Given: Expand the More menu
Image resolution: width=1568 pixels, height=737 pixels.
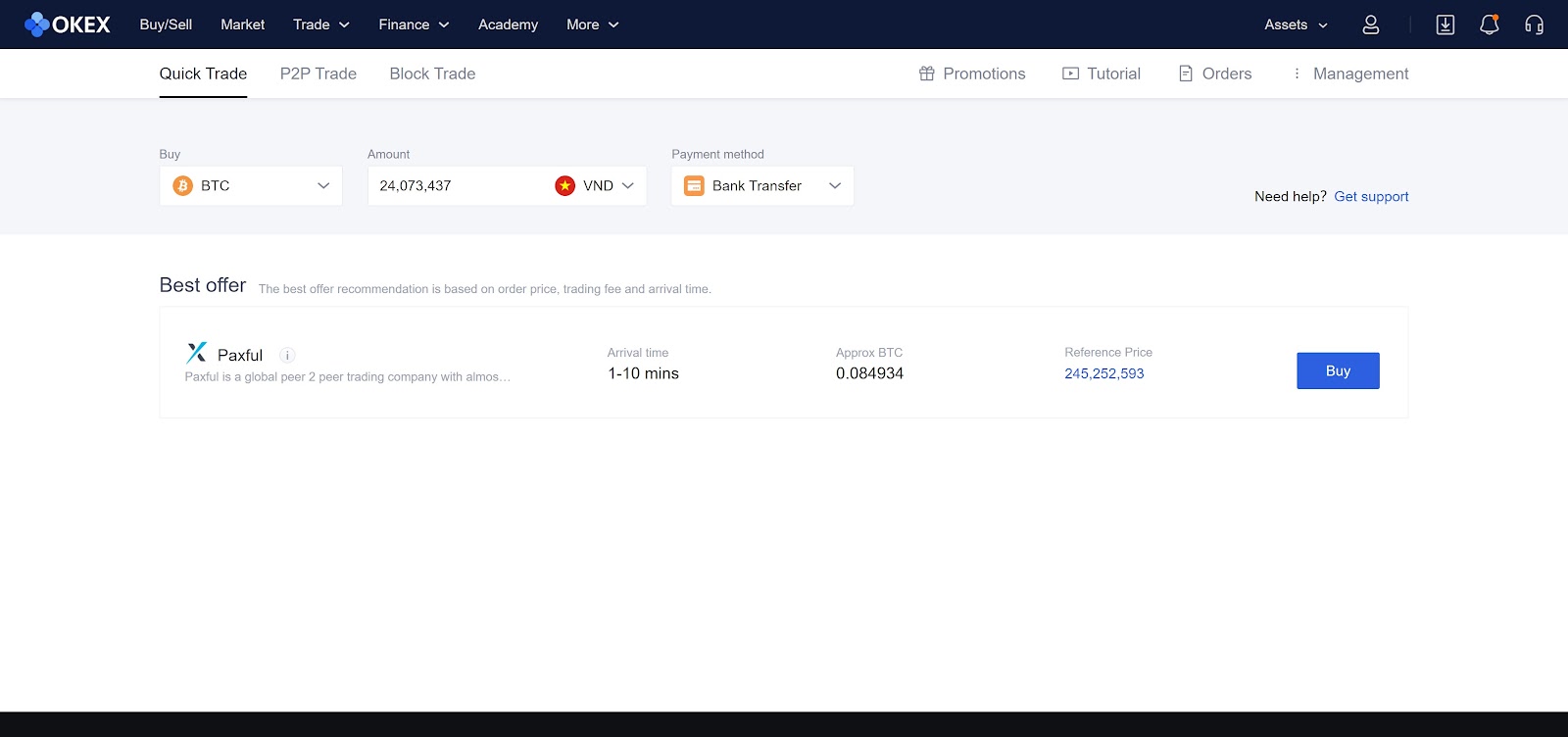Looking at the screenshot, I should (593, 25).
